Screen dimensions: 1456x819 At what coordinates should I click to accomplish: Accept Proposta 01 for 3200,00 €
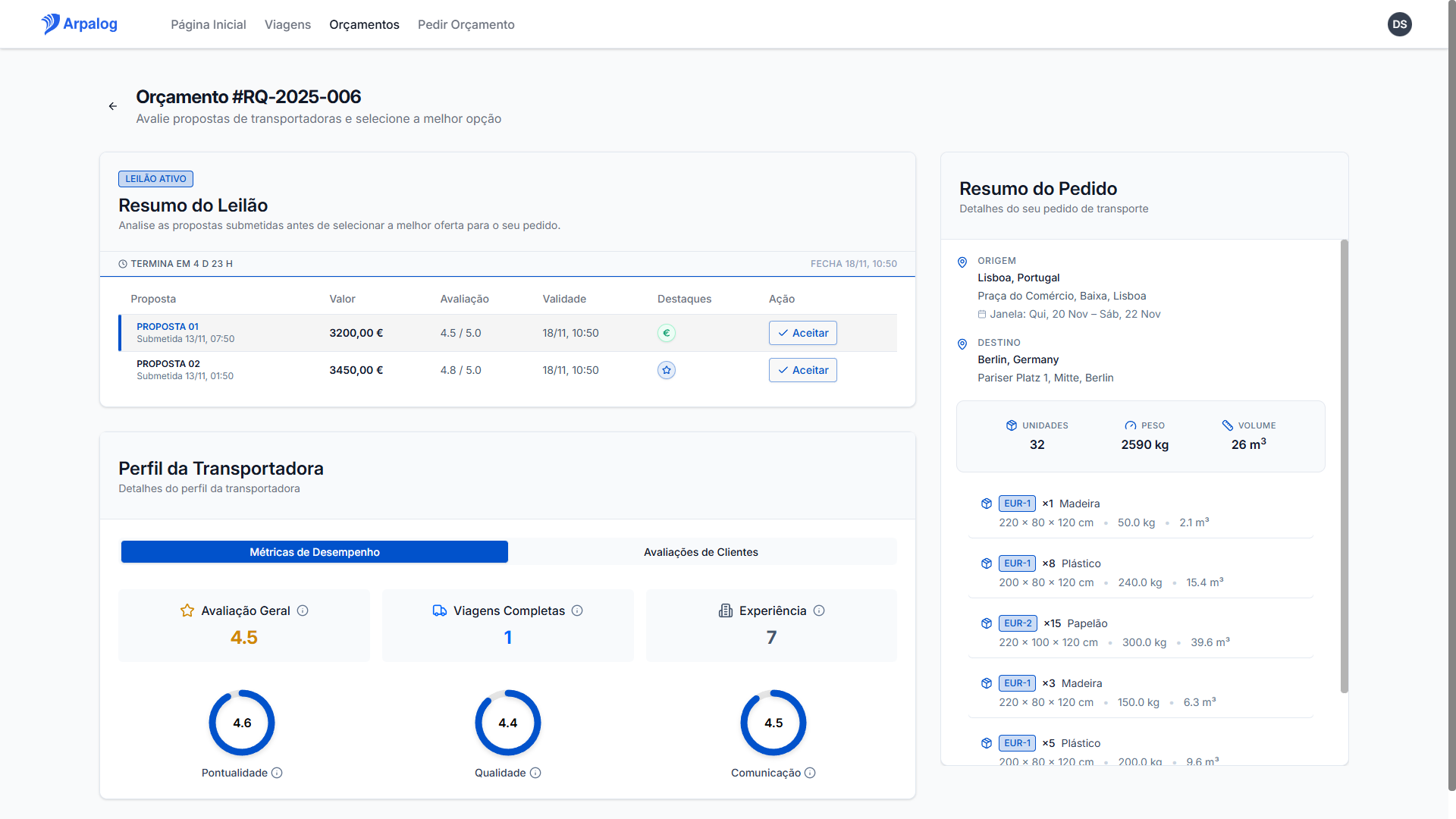click(802, 333)
